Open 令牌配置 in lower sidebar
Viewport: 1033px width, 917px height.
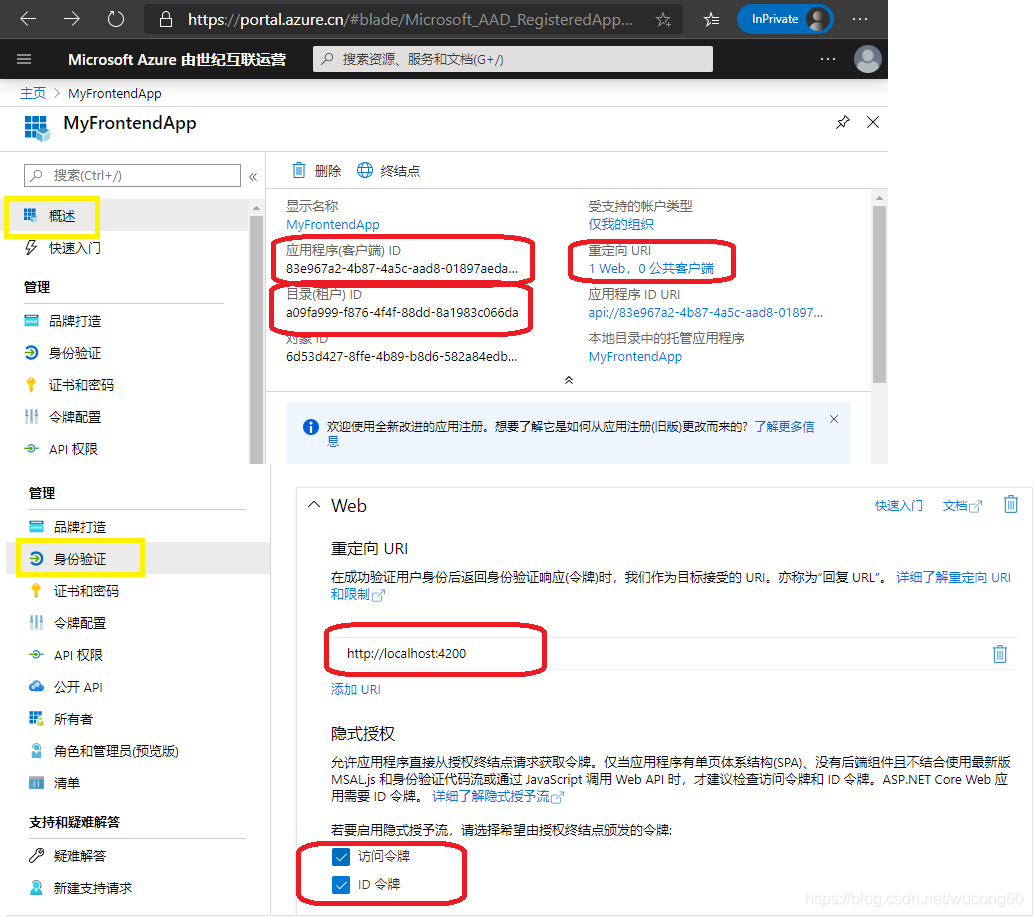tap(68, 623)
